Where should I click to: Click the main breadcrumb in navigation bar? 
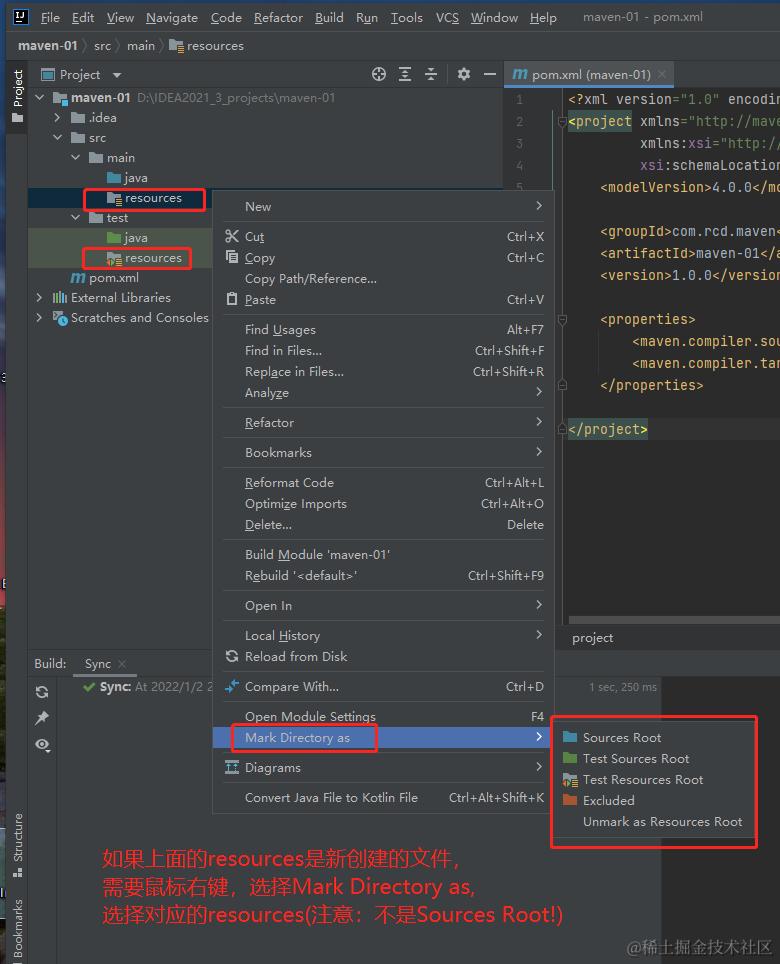pos(141,45)
